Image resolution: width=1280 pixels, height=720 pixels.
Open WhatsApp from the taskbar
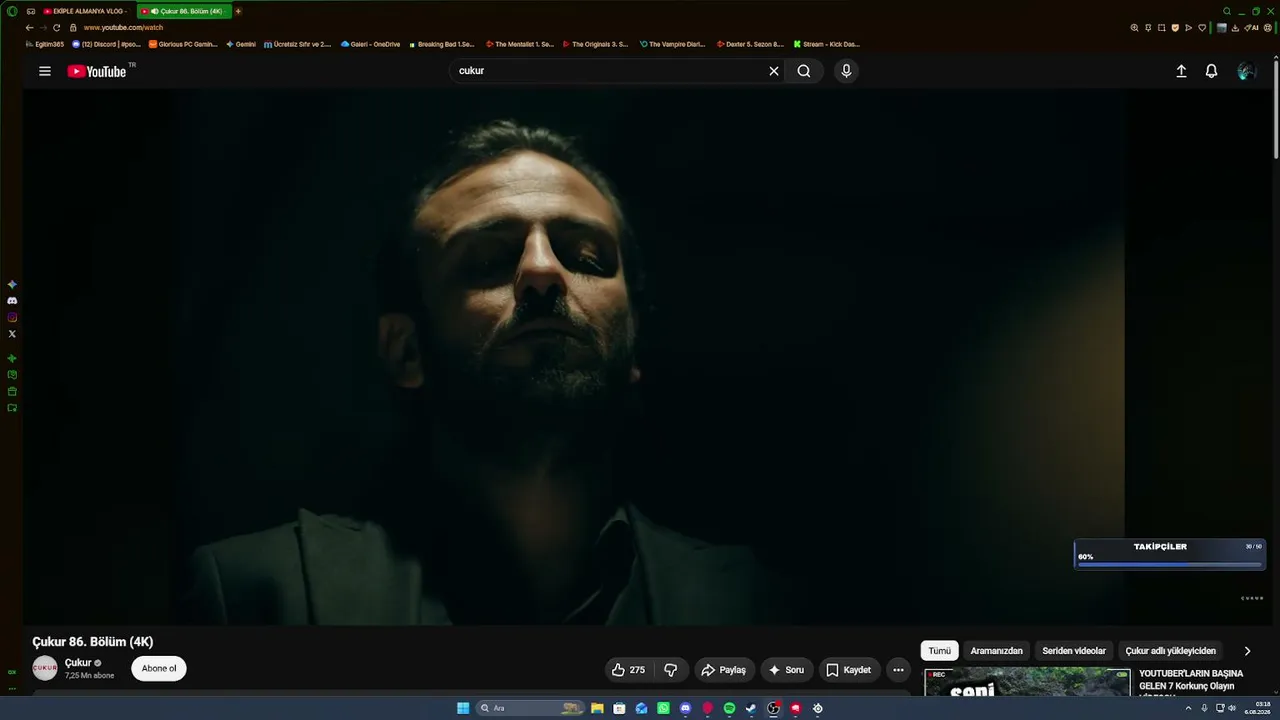pos(663,708)
